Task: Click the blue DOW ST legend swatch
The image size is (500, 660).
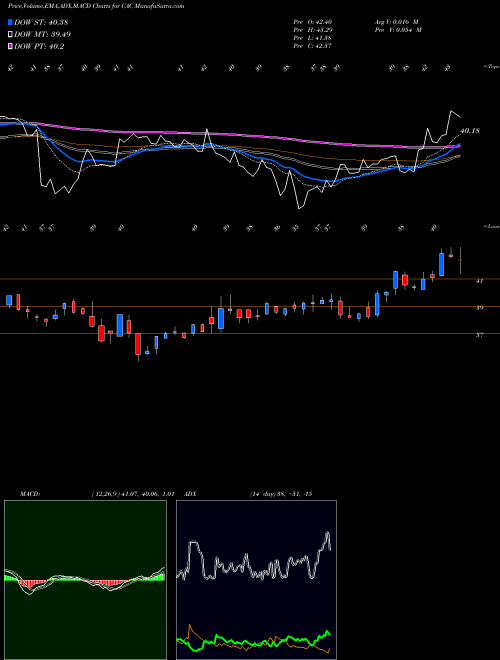Action: (11, 22)
